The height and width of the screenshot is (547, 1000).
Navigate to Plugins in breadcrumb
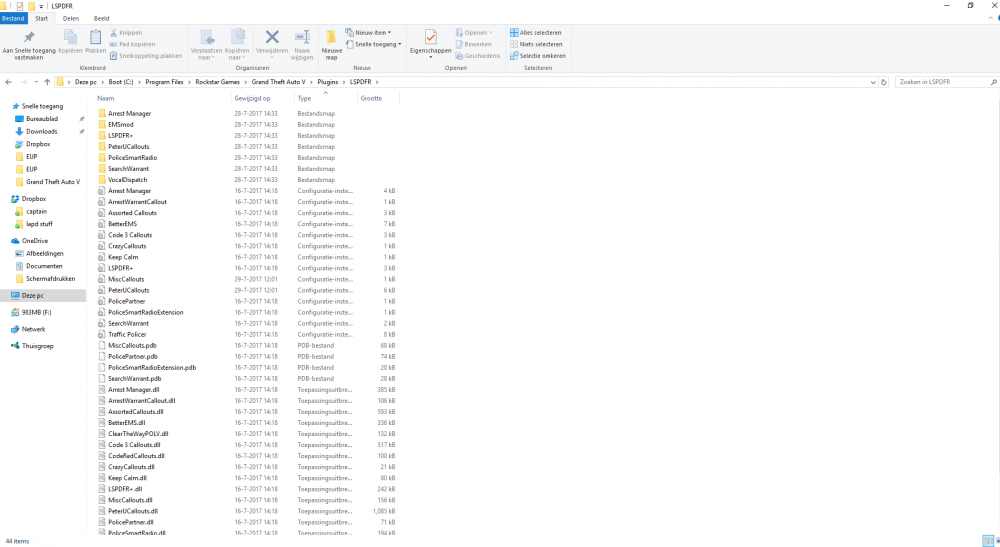tap(328, 82)
